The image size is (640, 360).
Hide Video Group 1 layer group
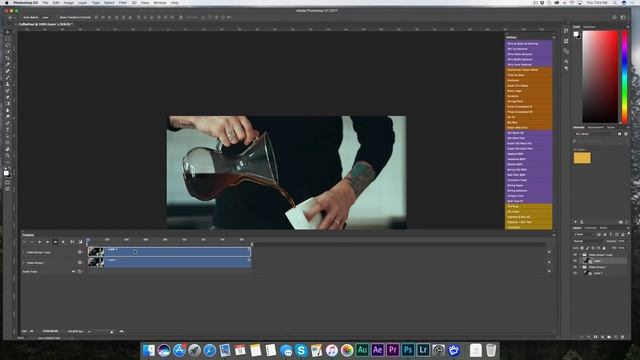pyautogui.click(x=575, y=267)
